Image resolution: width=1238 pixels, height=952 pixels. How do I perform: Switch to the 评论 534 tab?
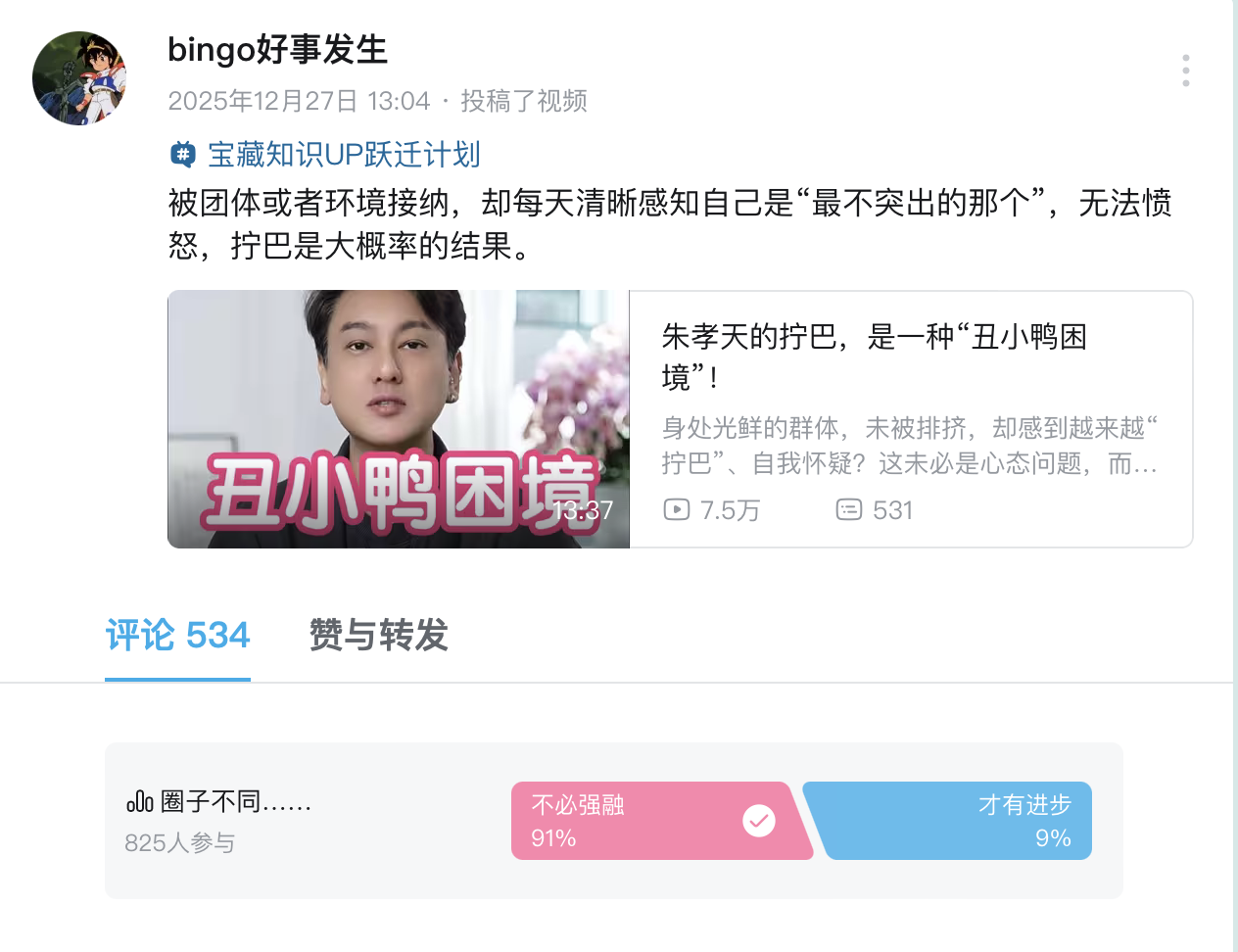click(177, 636)
